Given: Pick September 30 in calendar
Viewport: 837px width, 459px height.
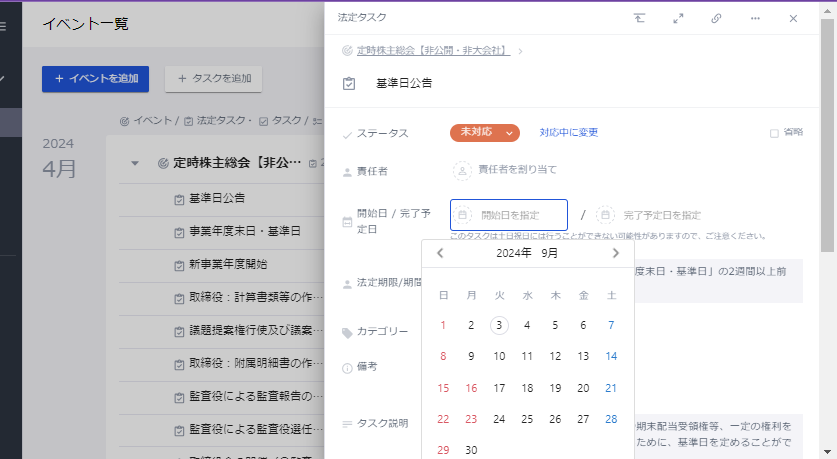Looking at the screenshot, I should 471,450.
